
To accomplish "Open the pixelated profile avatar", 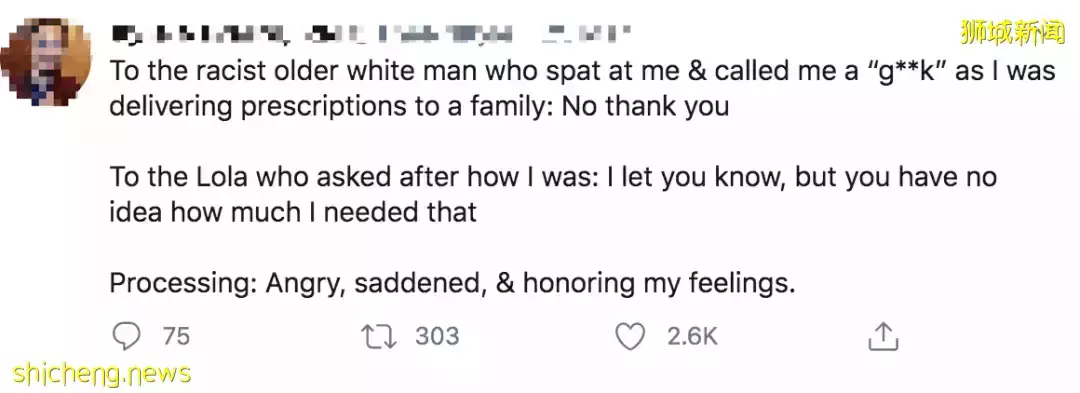I will (x=46, y=62).
